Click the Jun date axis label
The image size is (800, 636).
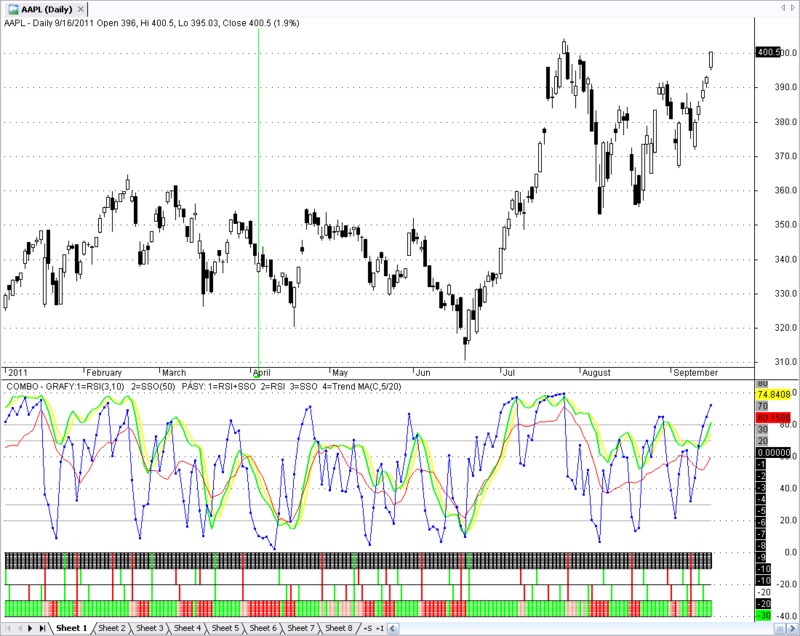pos(423,372)
